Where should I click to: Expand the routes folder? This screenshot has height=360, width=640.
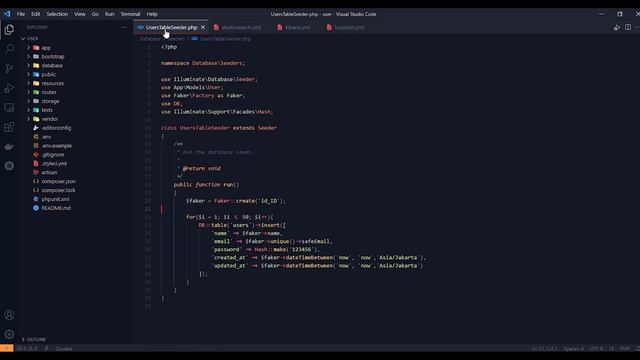pyautogui.click(x=49, y=92)
